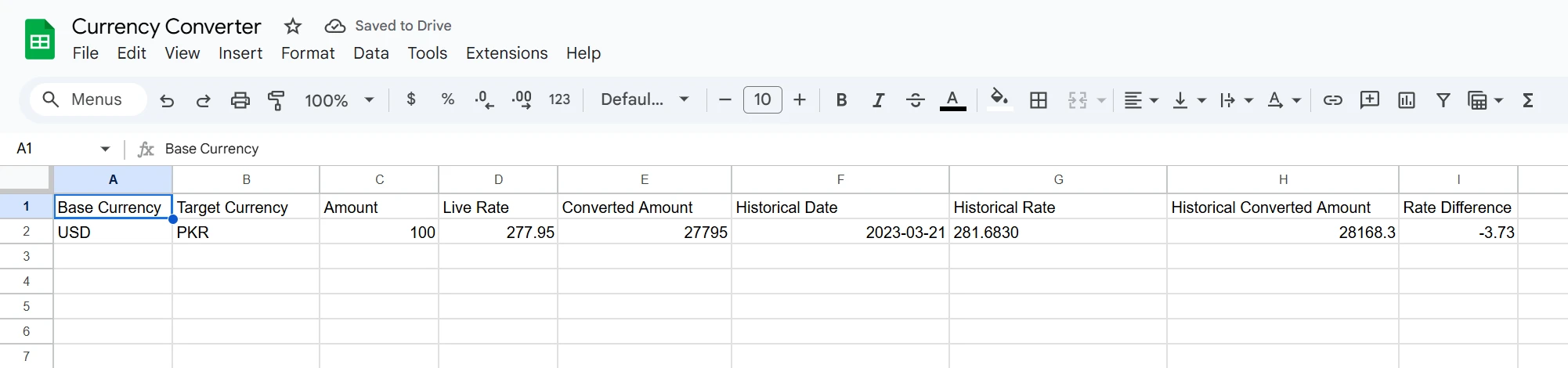Open the Format menu
Screen dimensions: 1568x368
point(308,53)
